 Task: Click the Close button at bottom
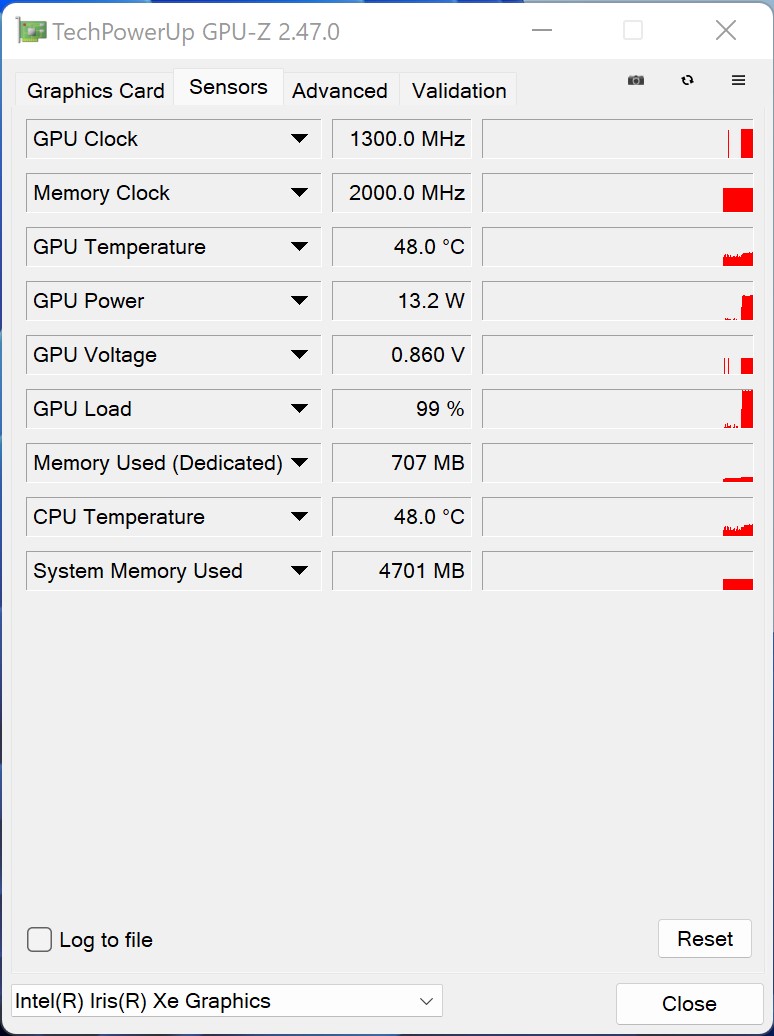(689, 1004)
